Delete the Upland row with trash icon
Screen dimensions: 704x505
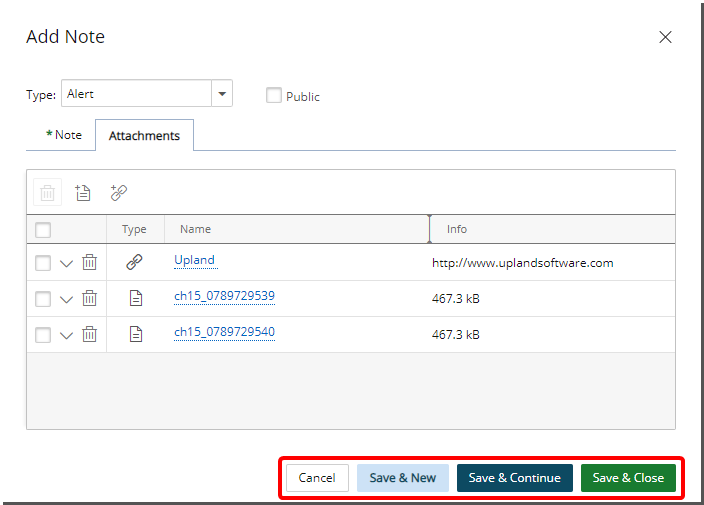point(89,262)
